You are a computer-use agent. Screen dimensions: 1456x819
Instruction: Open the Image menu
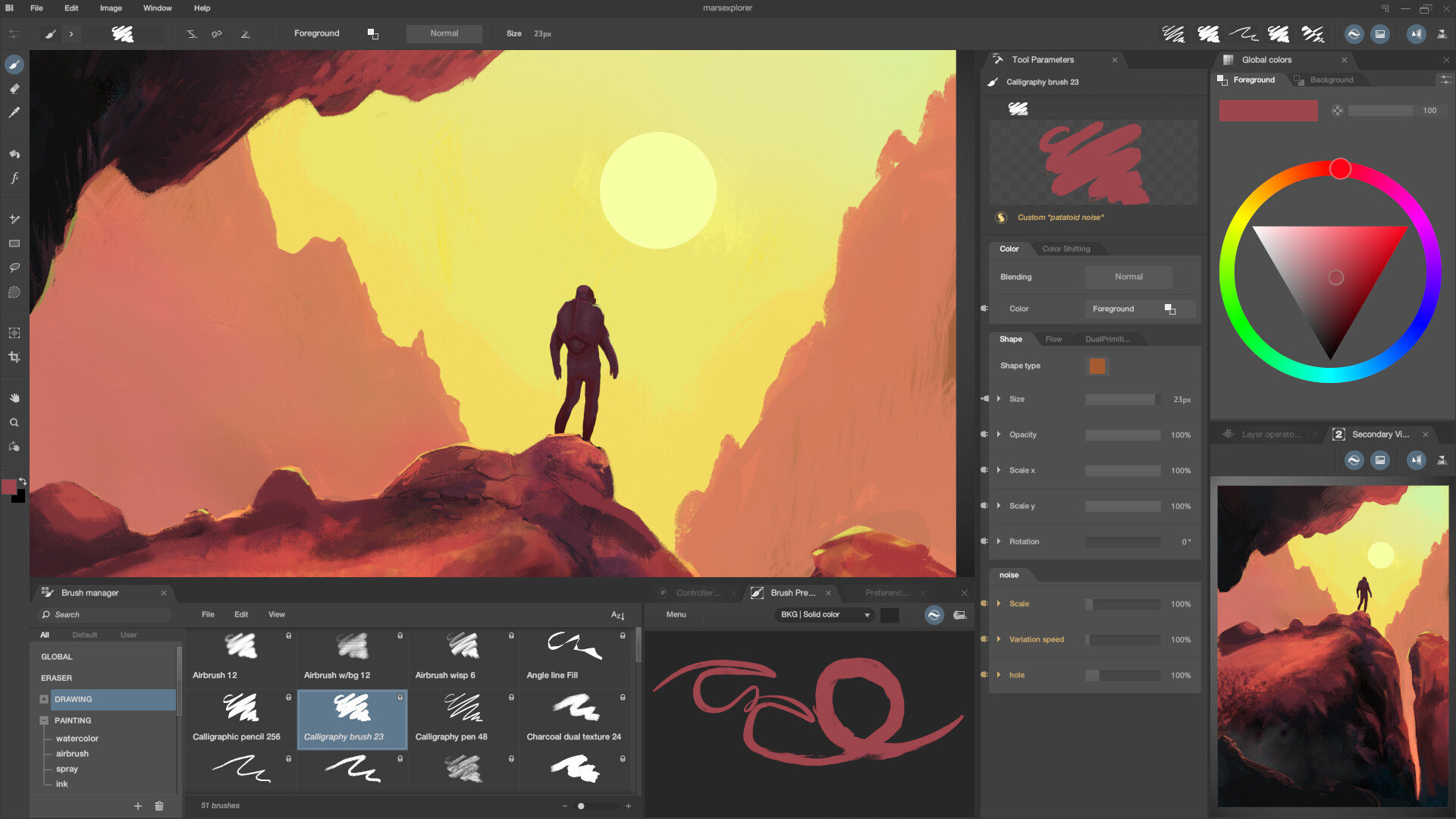click(110, 8)
